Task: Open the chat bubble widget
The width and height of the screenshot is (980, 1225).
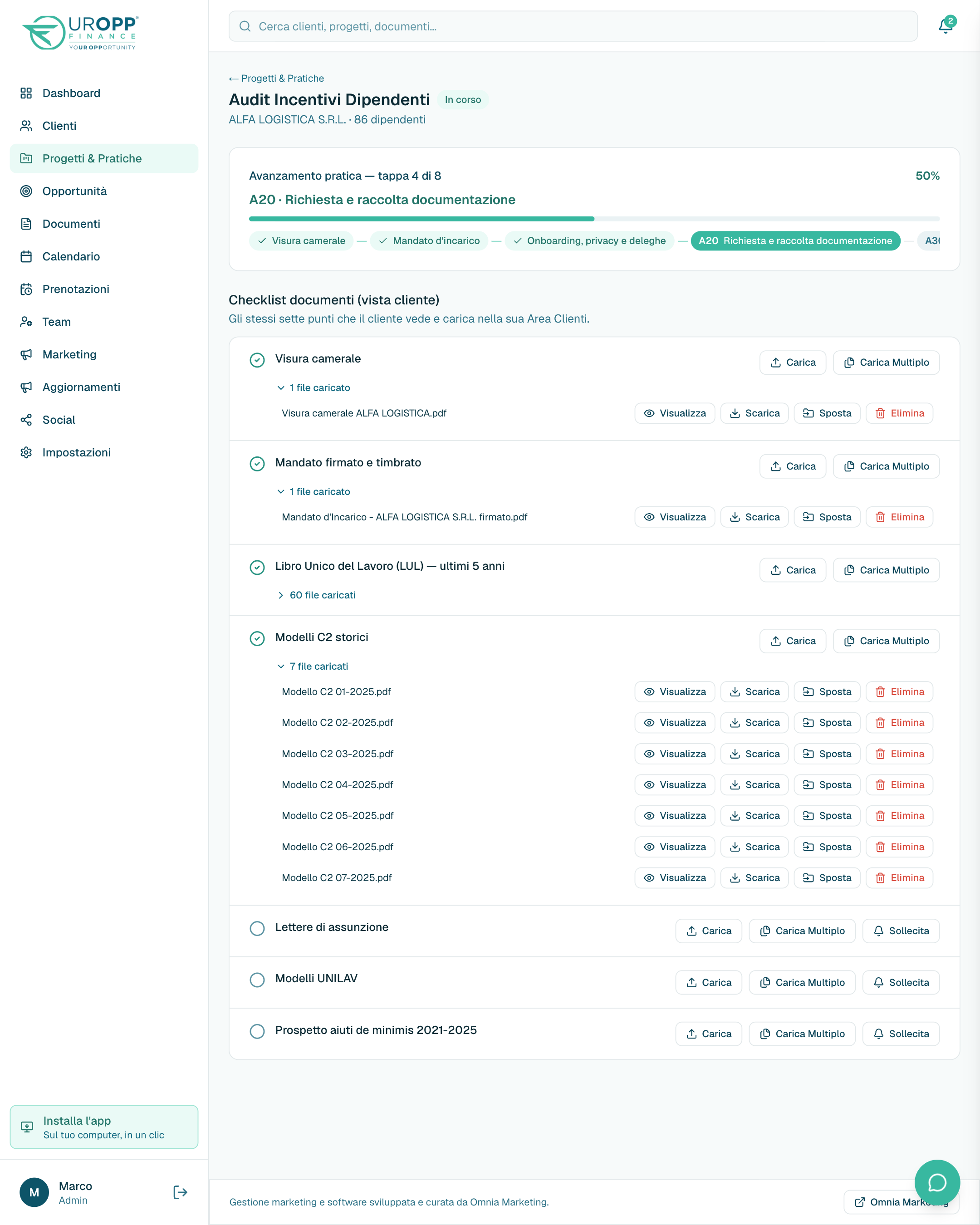Action: coord(937,1182)
